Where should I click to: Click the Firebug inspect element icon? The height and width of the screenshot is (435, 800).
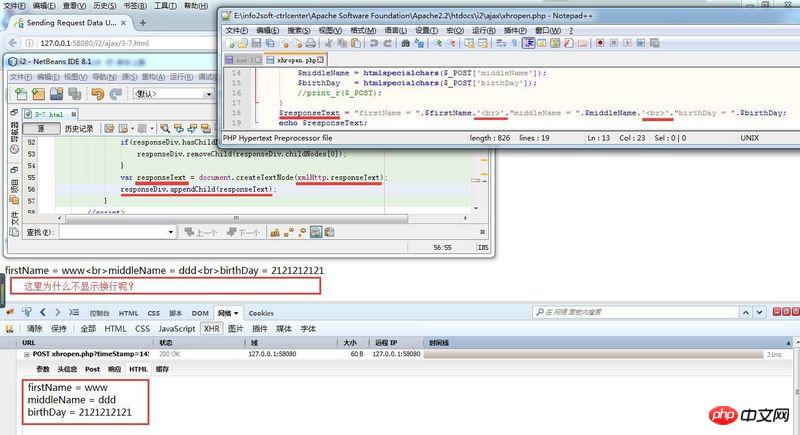pos(28,313)
